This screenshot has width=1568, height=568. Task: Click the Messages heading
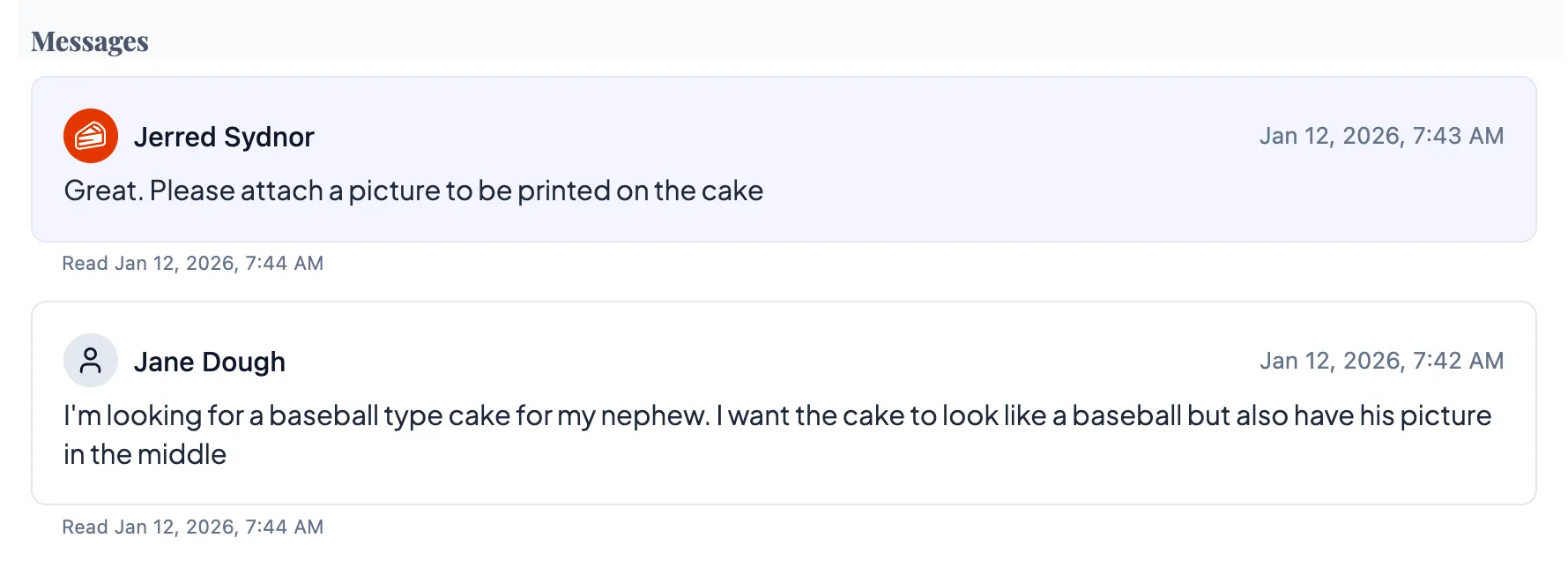[89, 40]
